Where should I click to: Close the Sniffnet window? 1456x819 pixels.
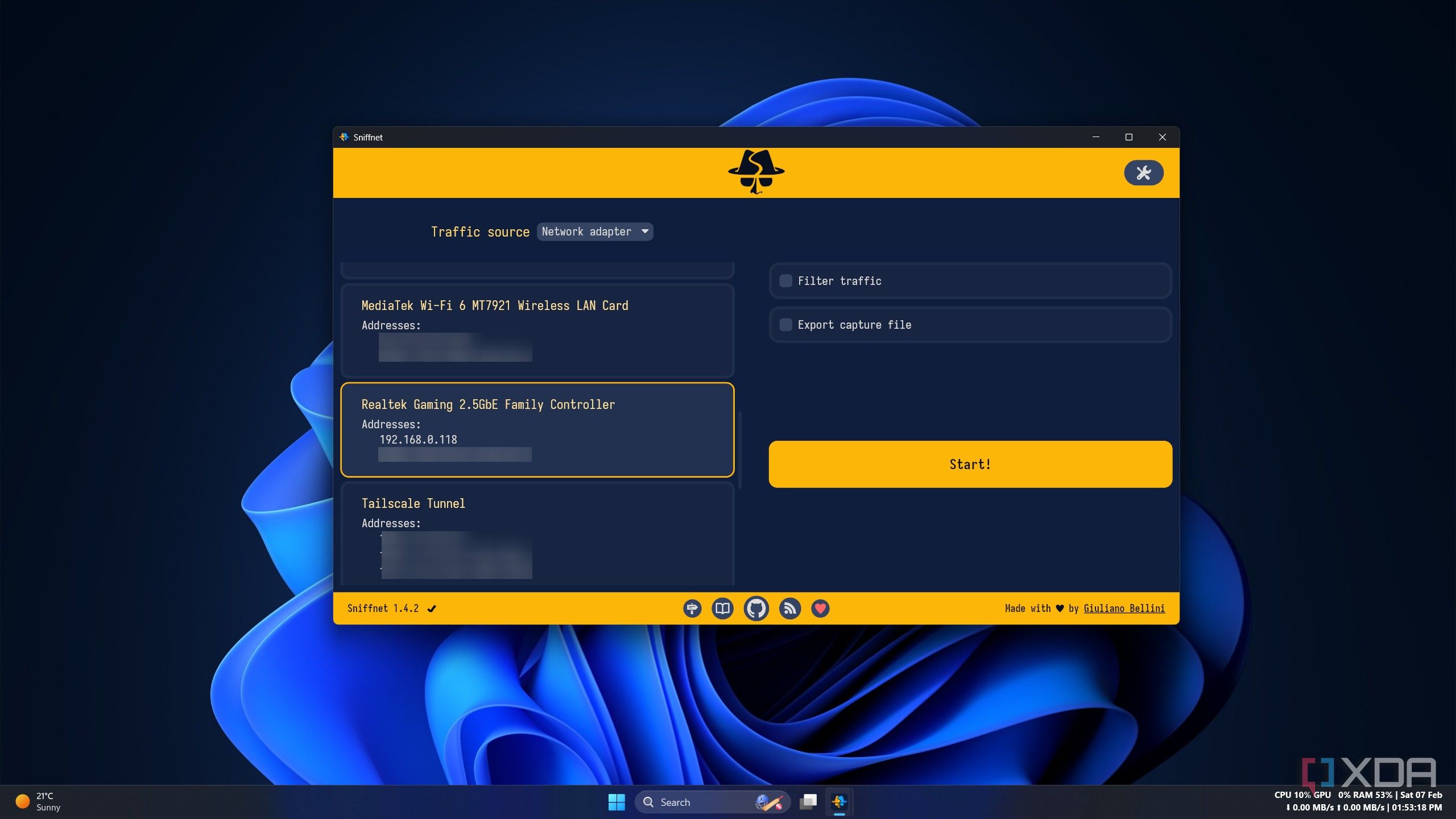coord(1163,137)
